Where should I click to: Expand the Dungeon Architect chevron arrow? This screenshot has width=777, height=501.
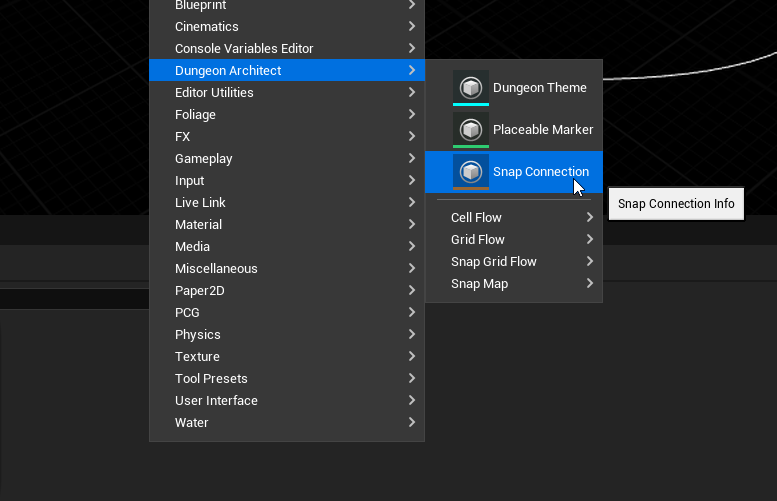click(x=412, y=70)
